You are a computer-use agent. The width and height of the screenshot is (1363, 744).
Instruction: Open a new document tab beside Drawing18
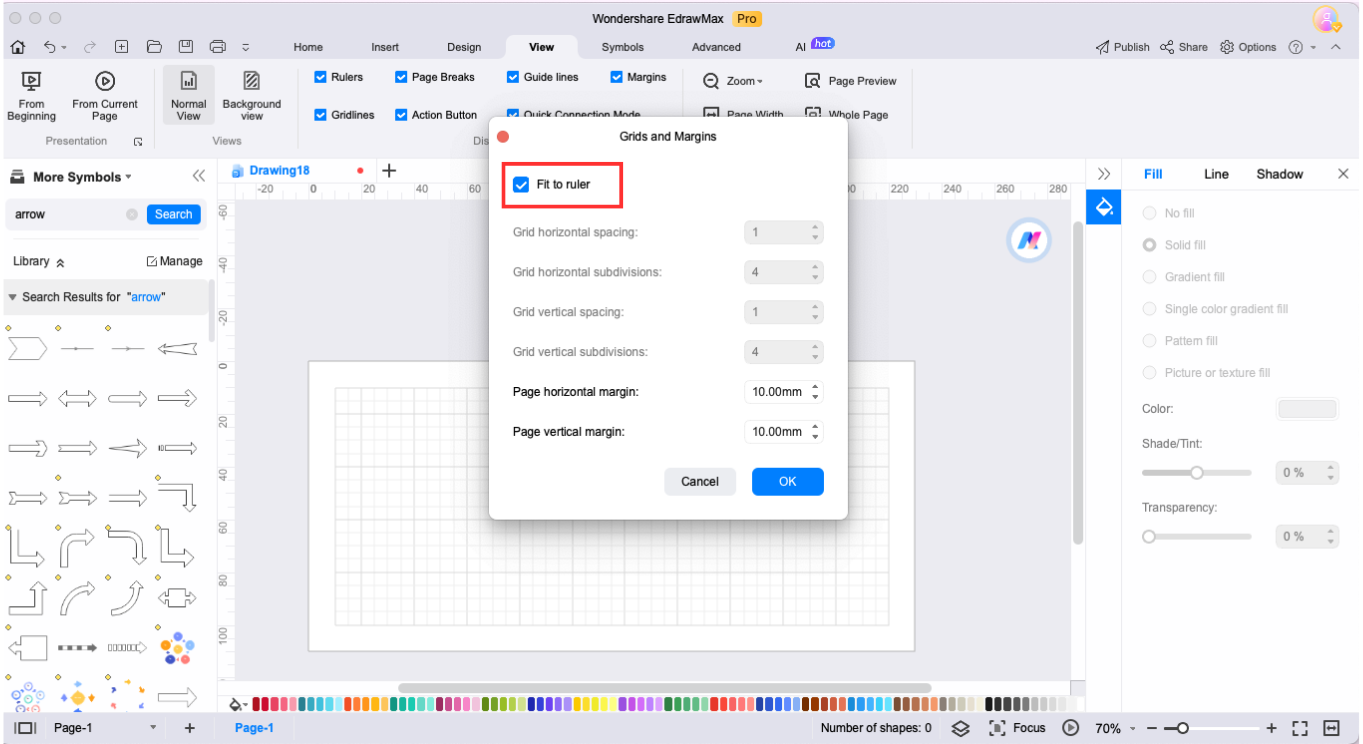point(390,170)
